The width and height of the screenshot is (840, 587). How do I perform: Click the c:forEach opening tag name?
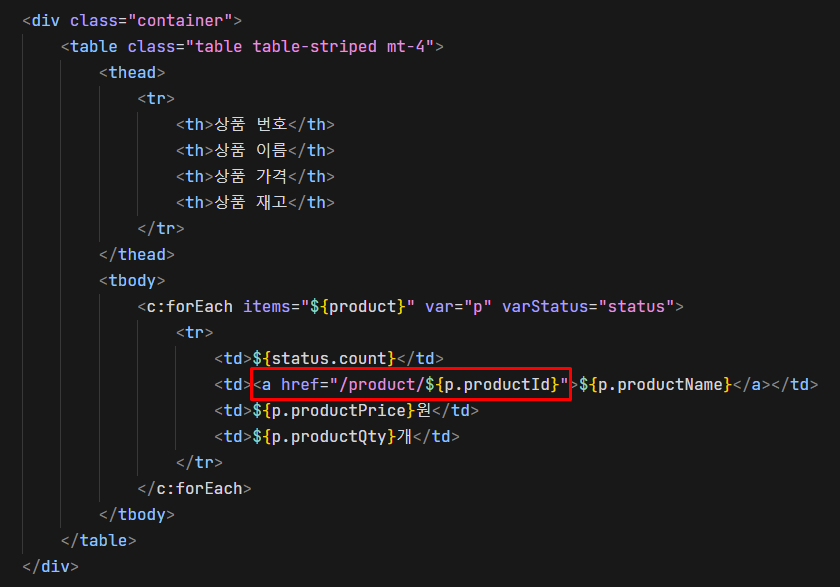[x=190, y=306]
